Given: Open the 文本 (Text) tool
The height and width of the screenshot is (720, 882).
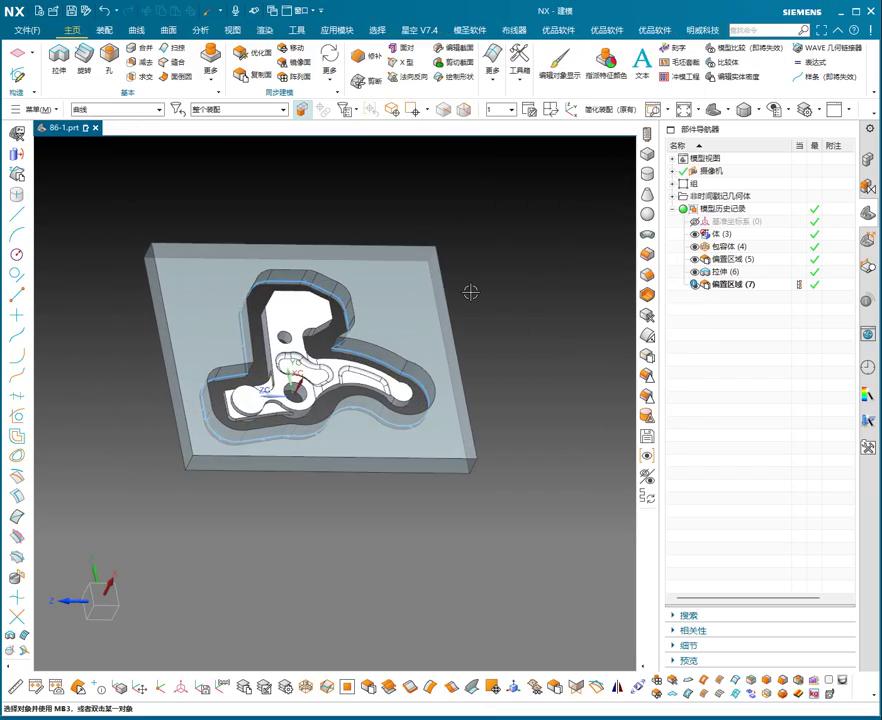Looking at the screenshot, I should [x=642, y=60].
